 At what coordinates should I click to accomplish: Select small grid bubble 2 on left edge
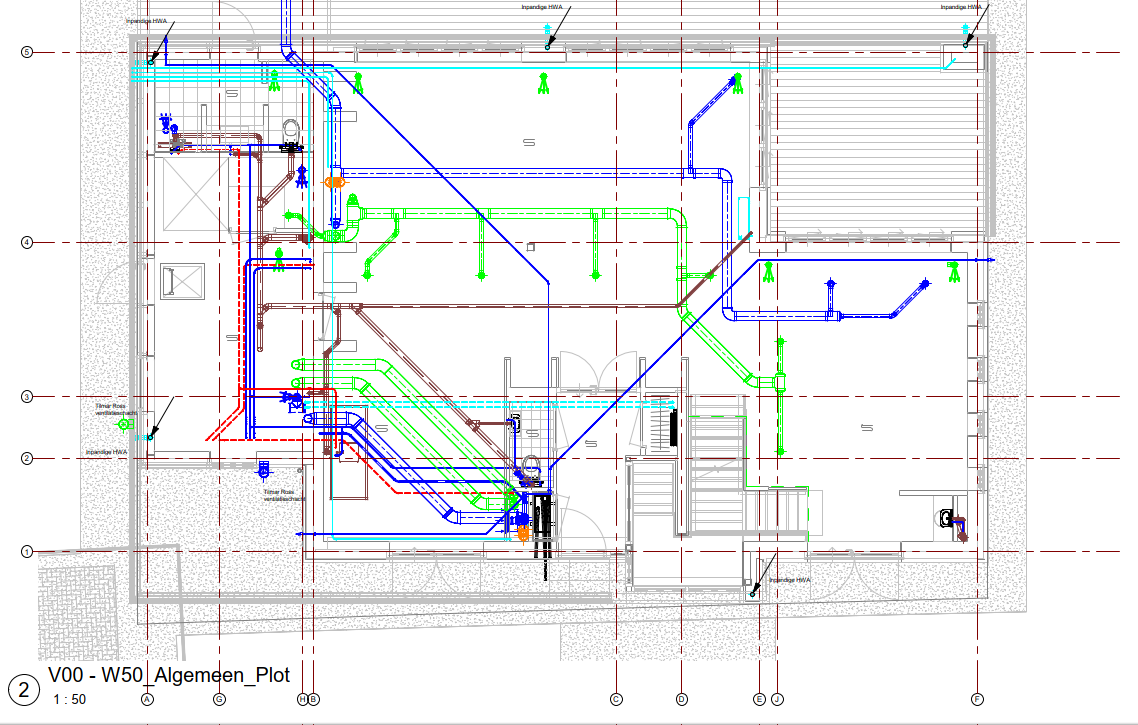coord(27,458)
